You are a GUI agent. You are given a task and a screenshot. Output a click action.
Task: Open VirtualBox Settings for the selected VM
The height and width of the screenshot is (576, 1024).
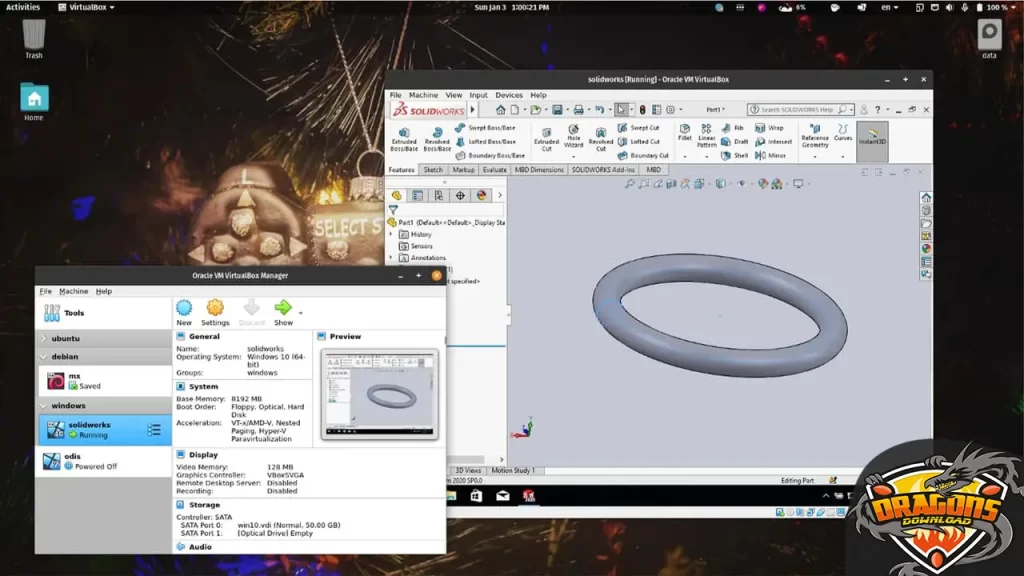click(215, 312)
